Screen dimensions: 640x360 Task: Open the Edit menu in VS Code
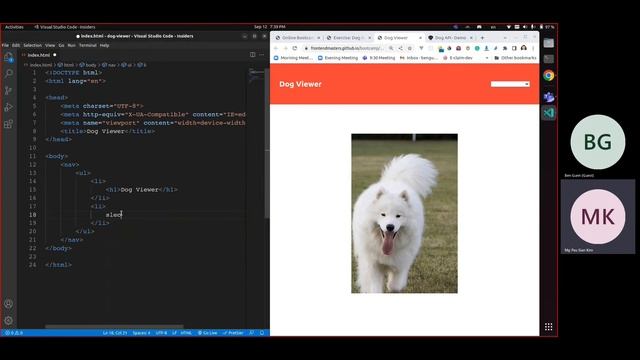[16, 45]
